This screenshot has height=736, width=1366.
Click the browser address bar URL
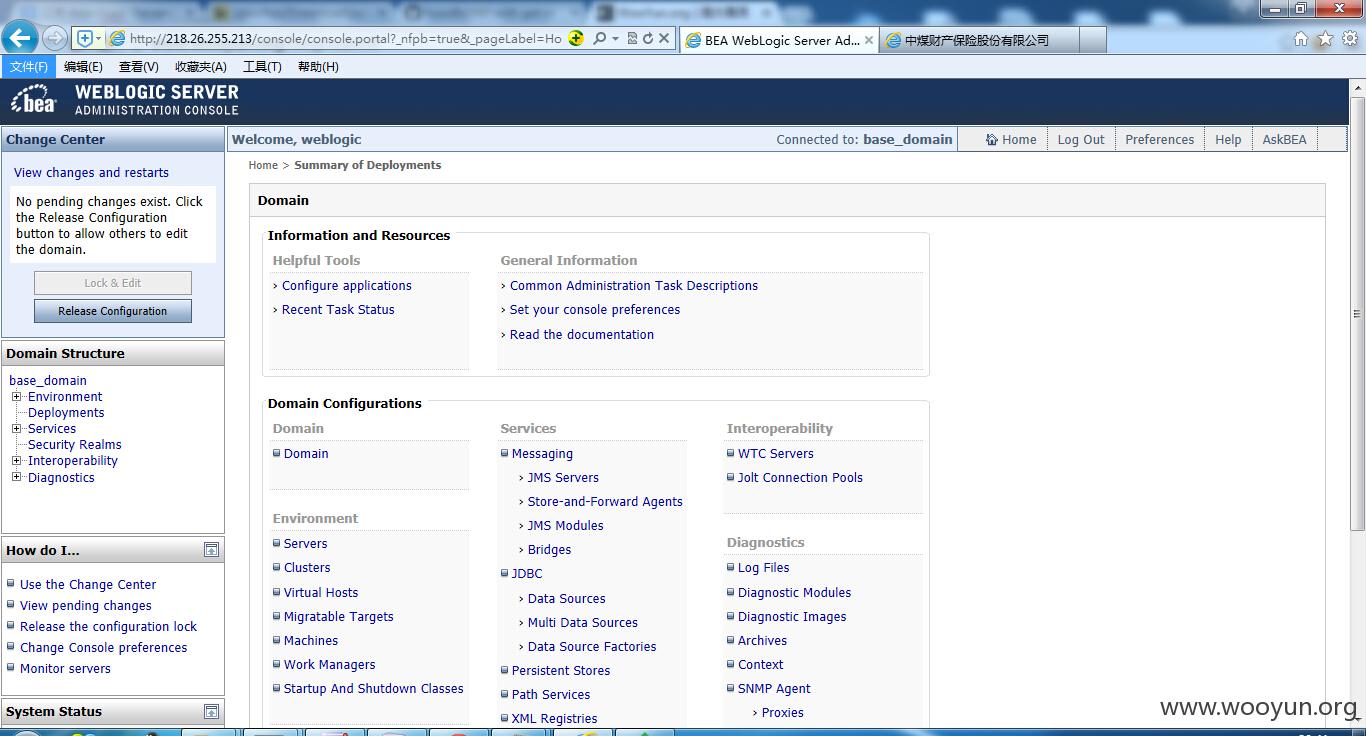click(x=345, y=39)
